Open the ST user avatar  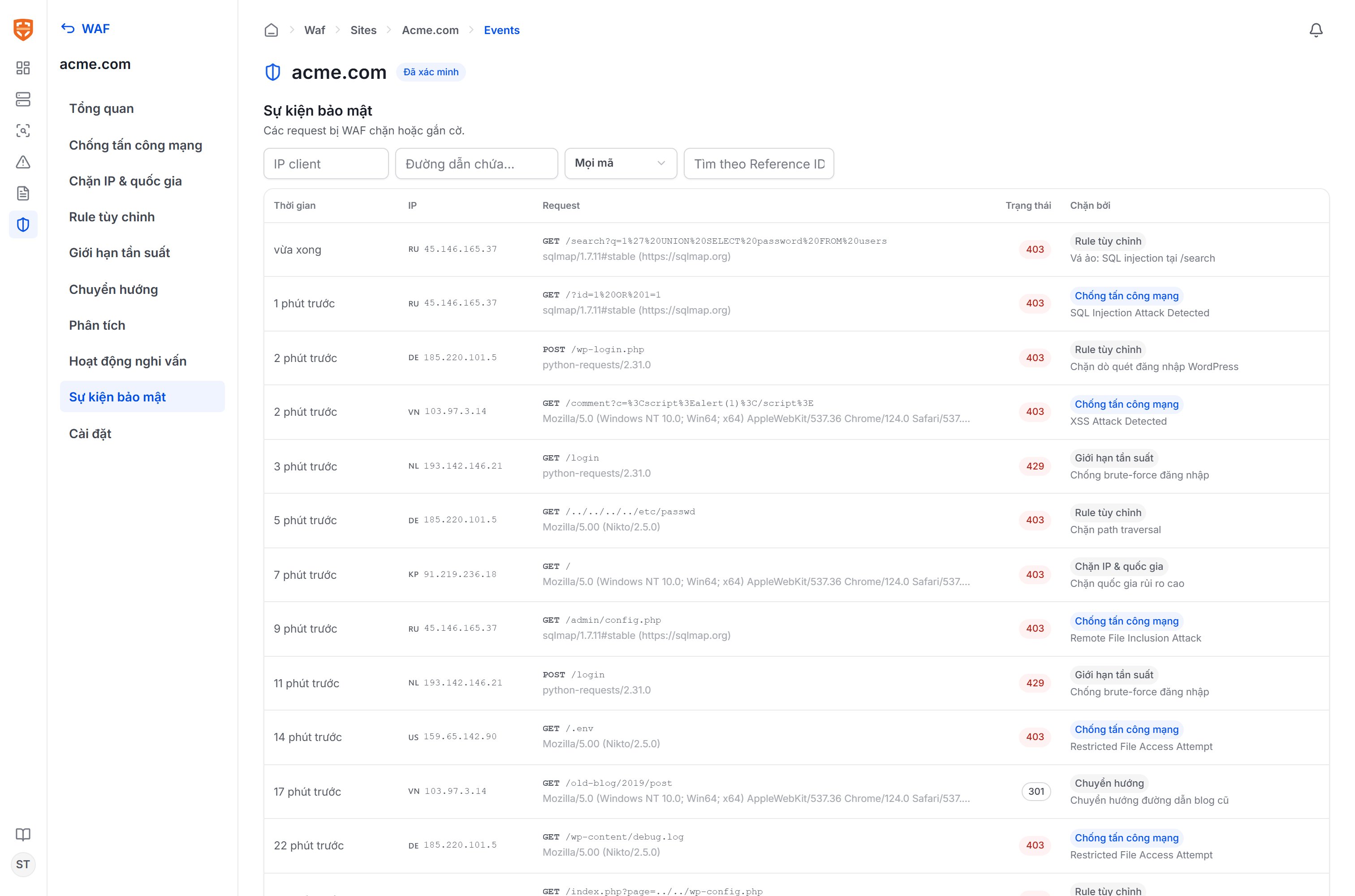point(23,865)
